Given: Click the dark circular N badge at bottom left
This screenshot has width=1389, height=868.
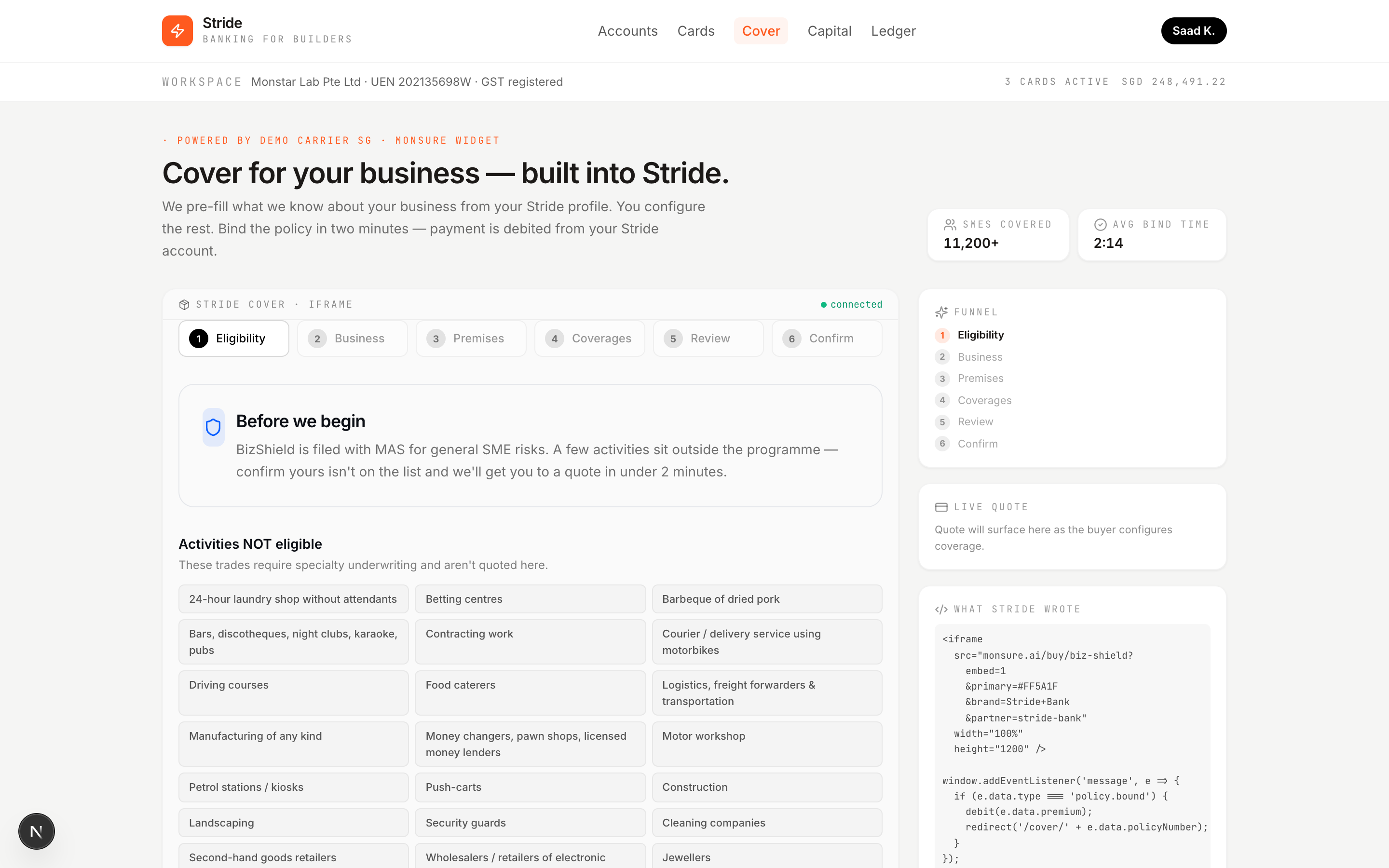Looking at the screenshot, I should 36,831.
